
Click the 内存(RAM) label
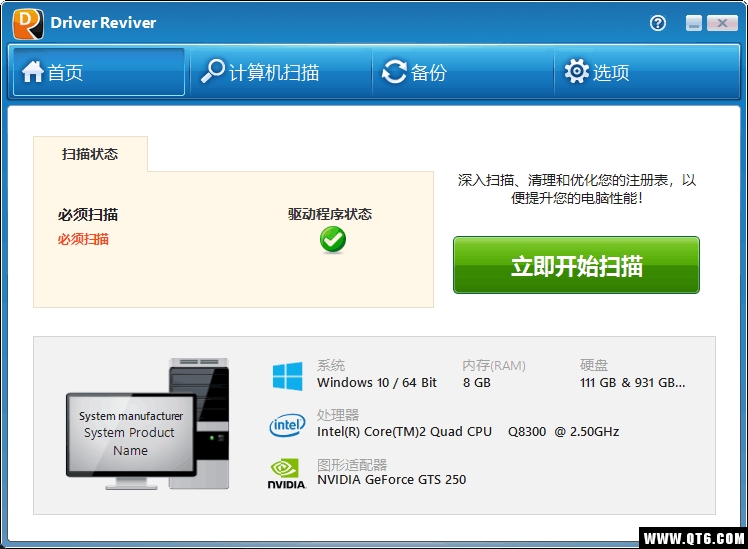pyautogui.click(x=494, y=365)
